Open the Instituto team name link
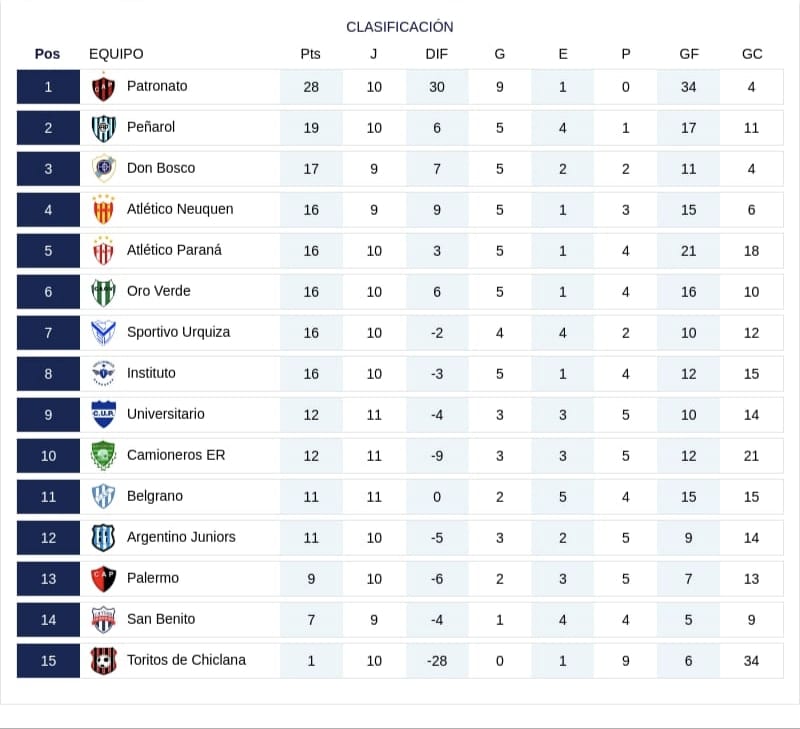800x729 pixels. pos(151,373)
